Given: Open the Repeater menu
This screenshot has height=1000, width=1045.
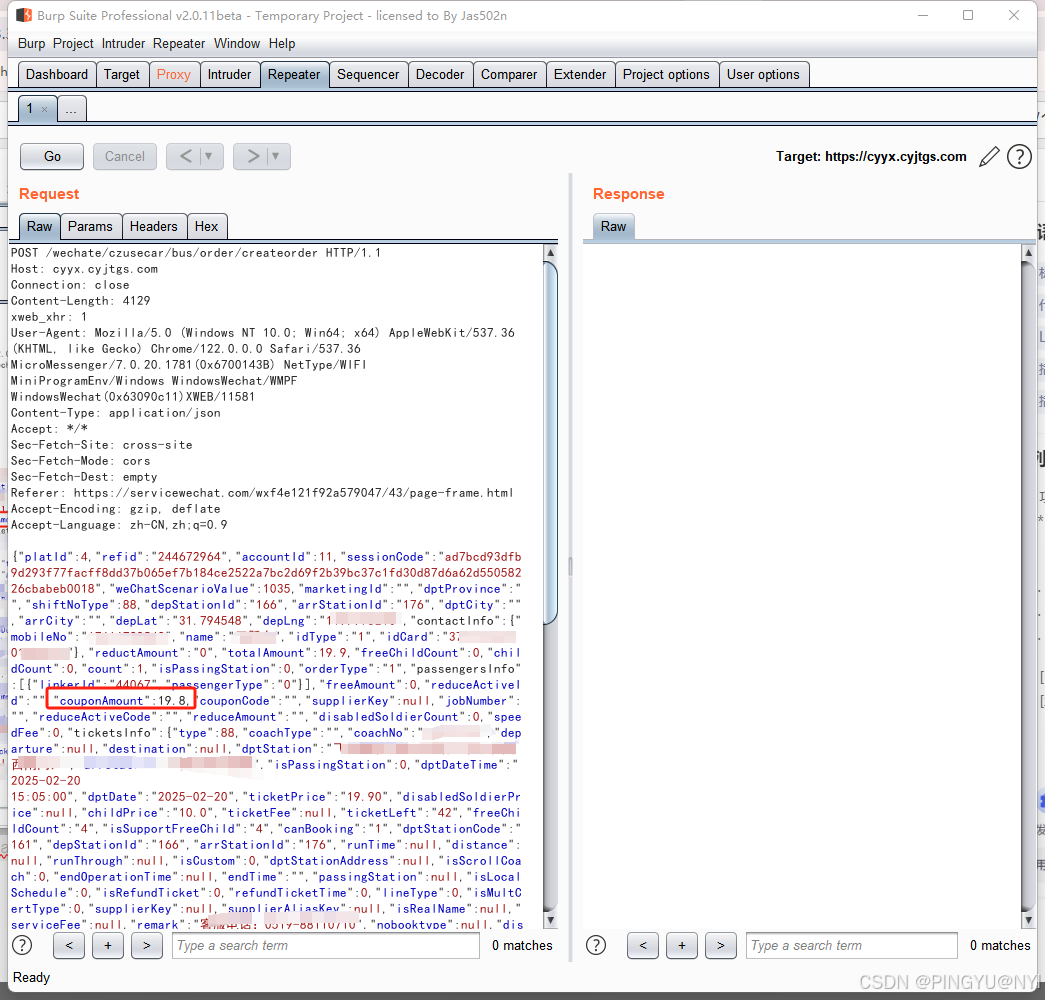Looking at the screenshot, I should coord(179,43).
